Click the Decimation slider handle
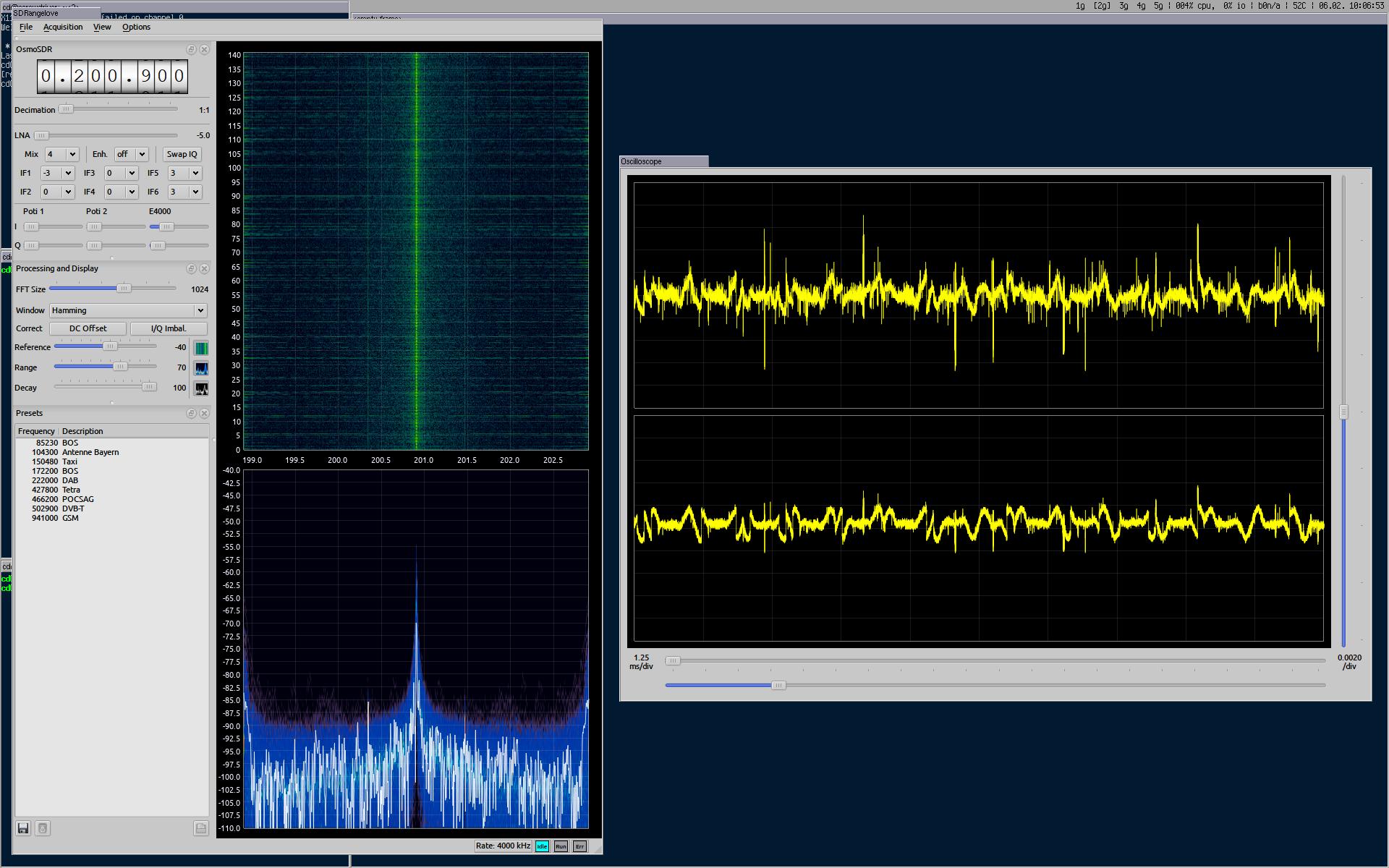 click(66, 109)
